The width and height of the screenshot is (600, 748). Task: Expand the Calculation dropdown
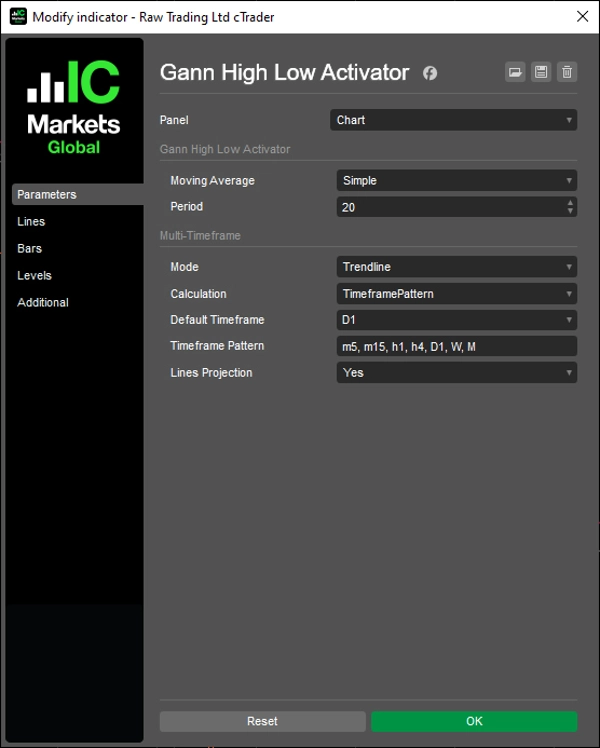coord(456,294)
